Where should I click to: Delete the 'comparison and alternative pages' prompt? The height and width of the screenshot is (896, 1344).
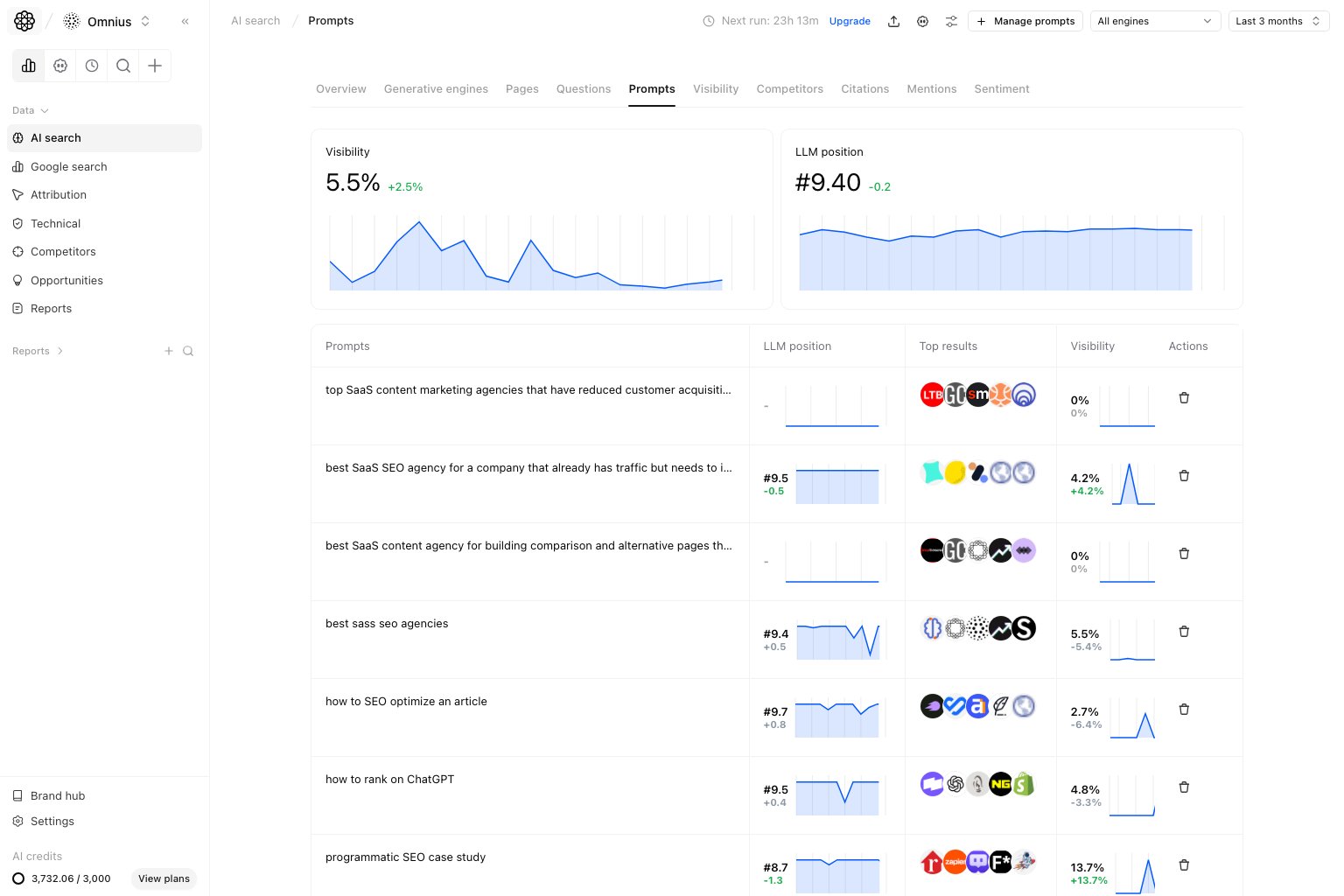coord(1184,554)
